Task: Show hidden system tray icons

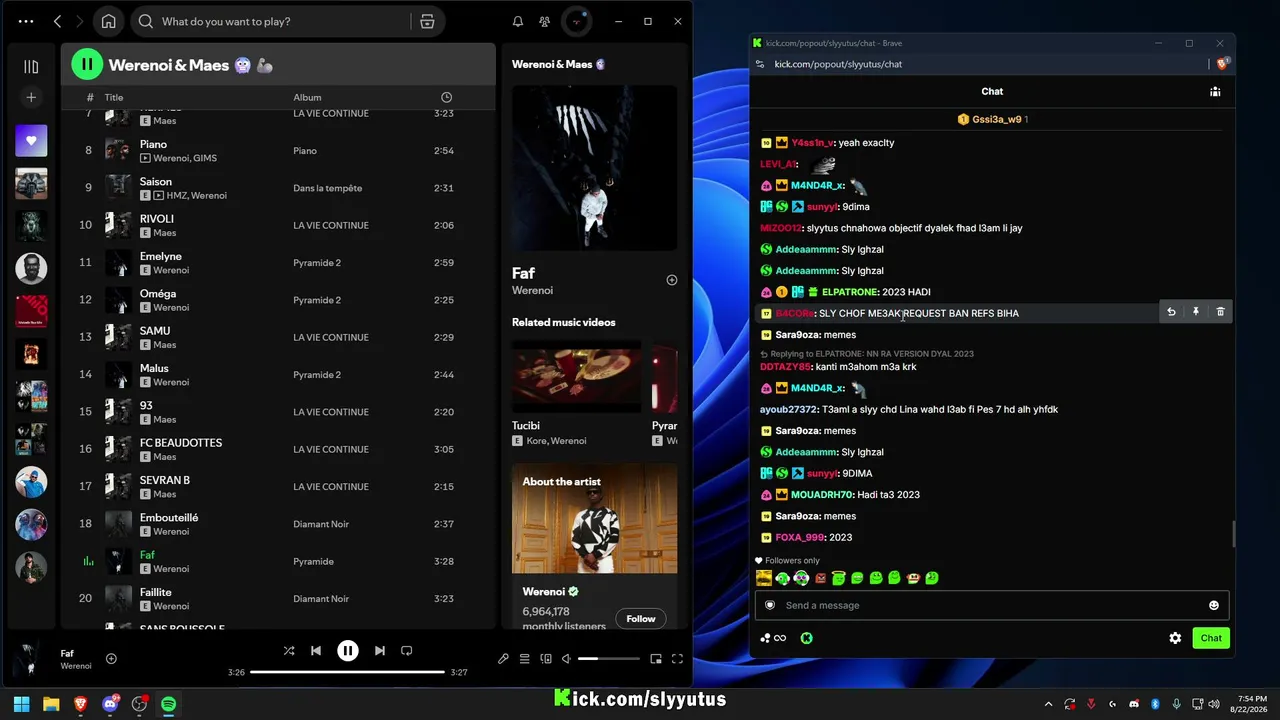Action: click(x=1048, y=704)
